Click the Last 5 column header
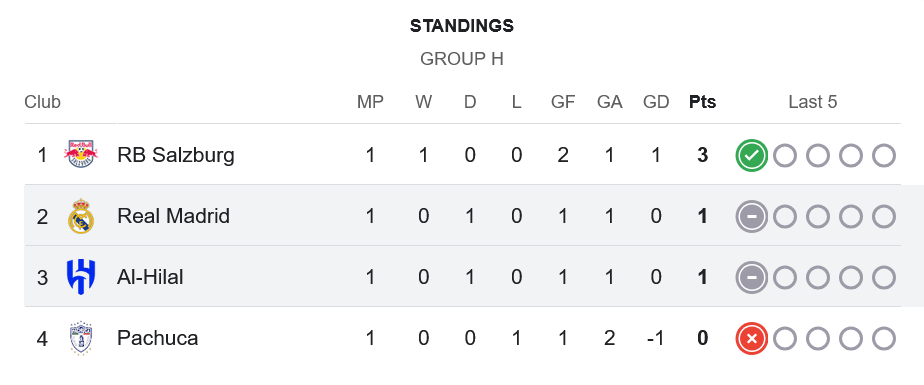Viewport: 924px width, 385px height. point(813,102)
